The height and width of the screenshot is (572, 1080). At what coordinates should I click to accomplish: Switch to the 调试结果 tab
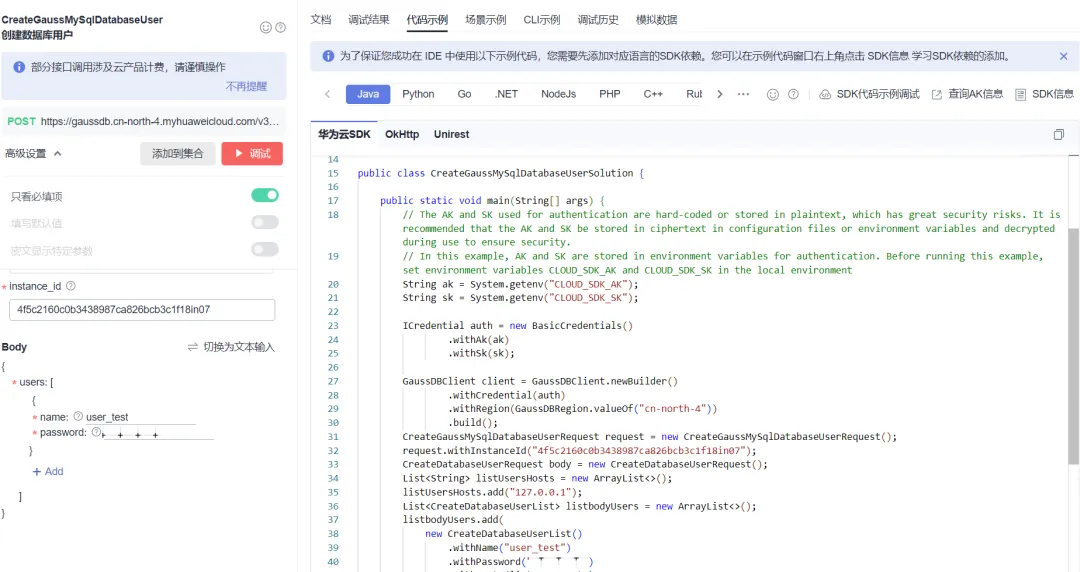click(368, 20)
